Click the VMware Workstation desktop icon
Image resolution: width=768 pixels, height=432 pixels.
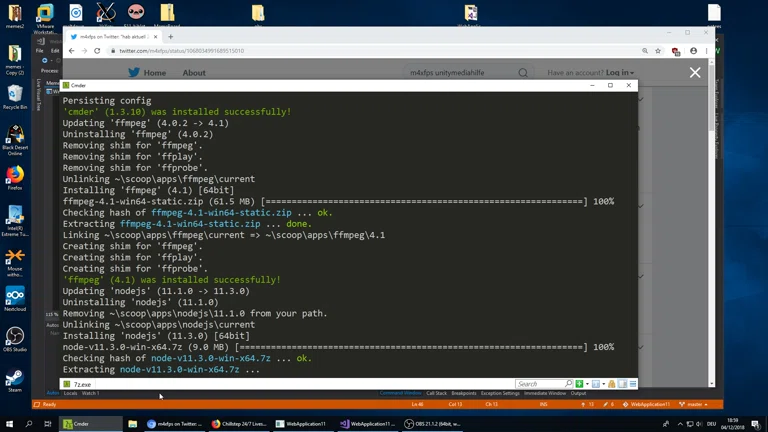click(x=45, y=19)
